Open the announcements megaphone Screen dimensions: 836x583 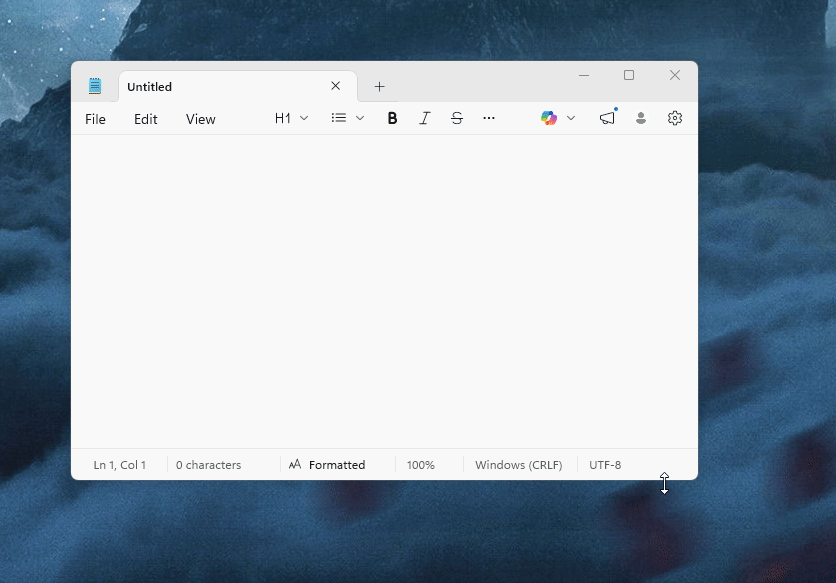pos(607,118)
